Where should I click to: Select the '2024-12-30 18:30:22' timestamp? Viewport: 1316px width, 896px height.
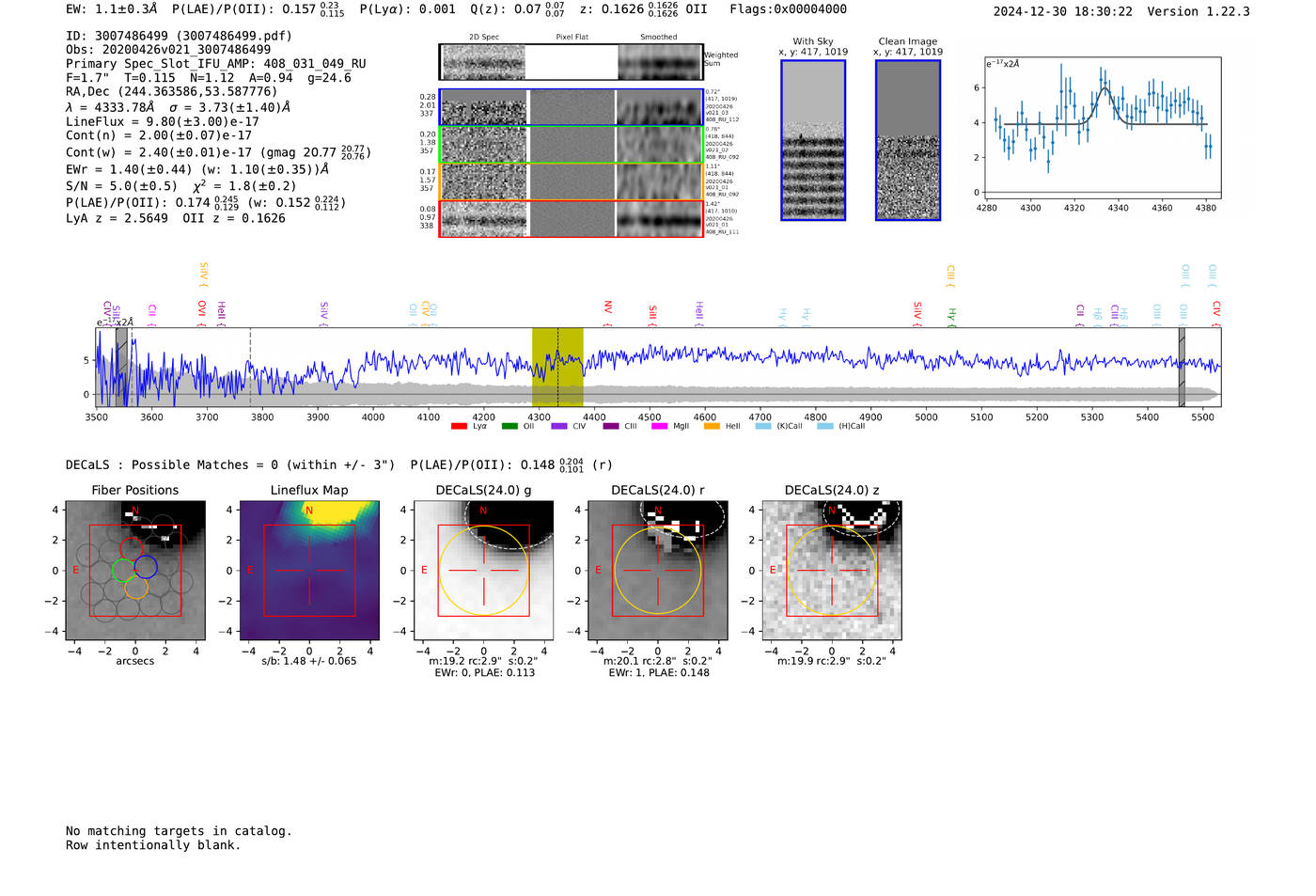click(1063, 11)
